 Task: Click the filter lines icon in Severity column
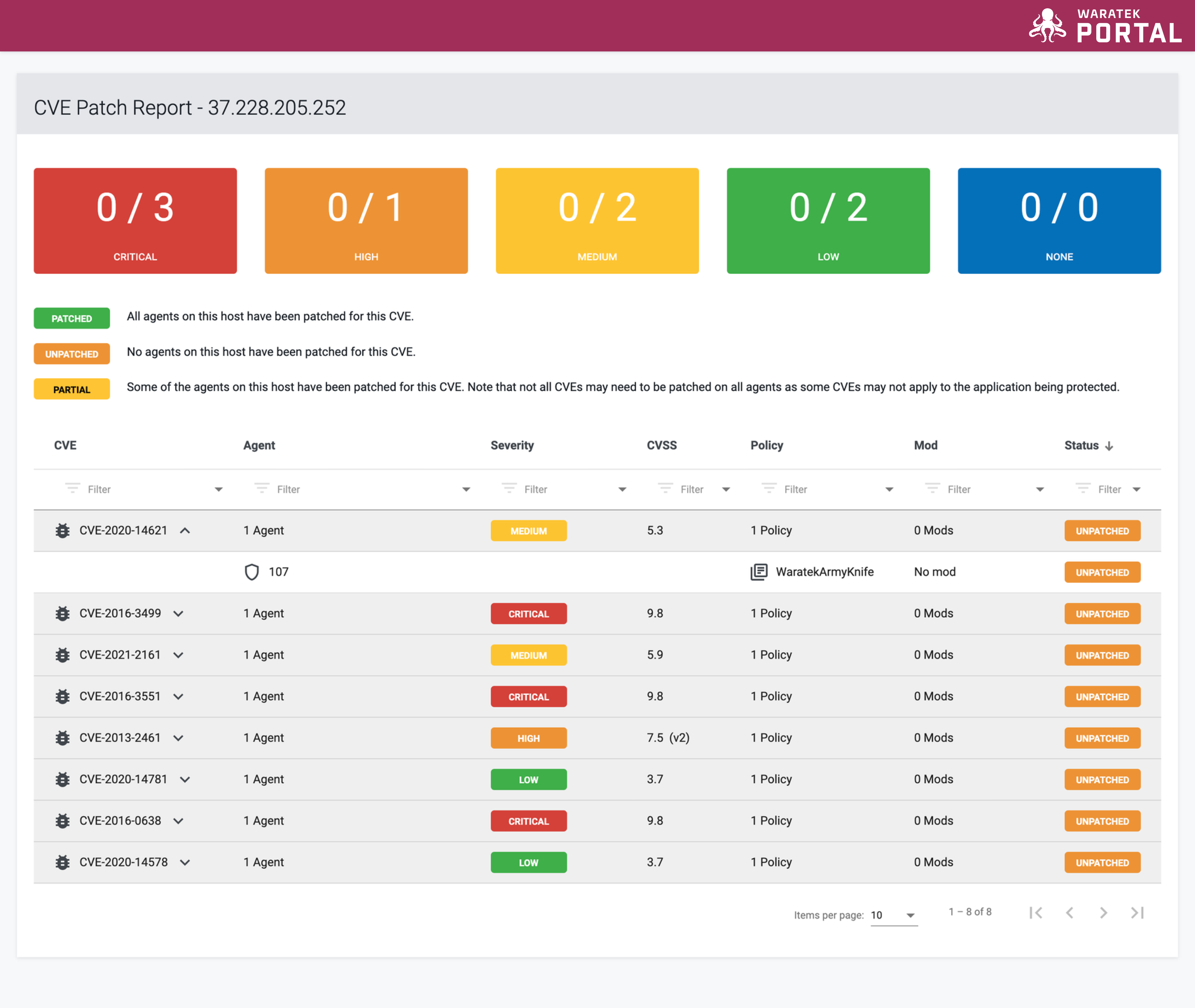point(509,488)
